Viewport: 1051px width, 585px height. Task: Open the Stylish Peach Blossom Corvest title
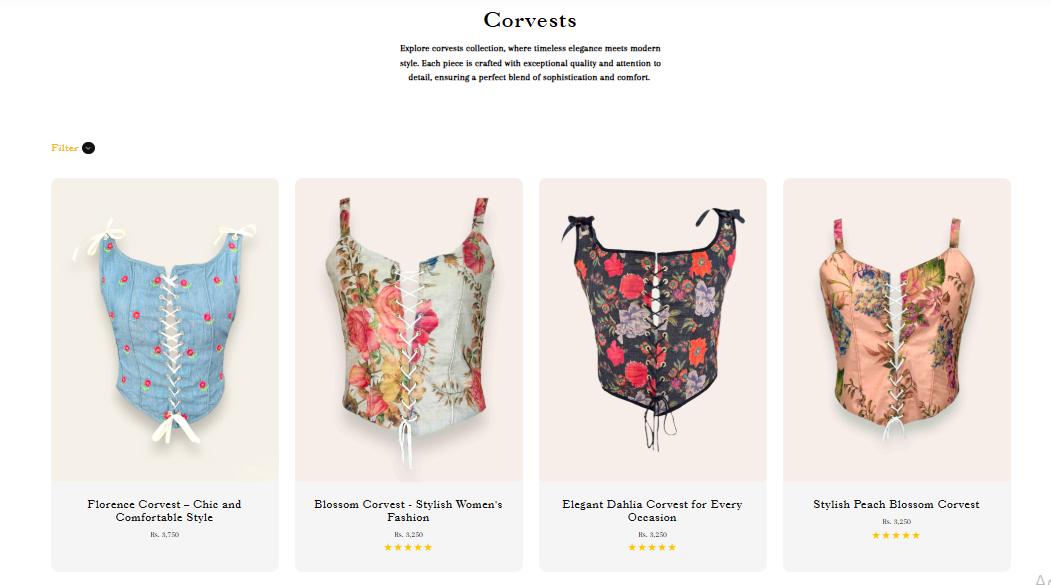896,505
